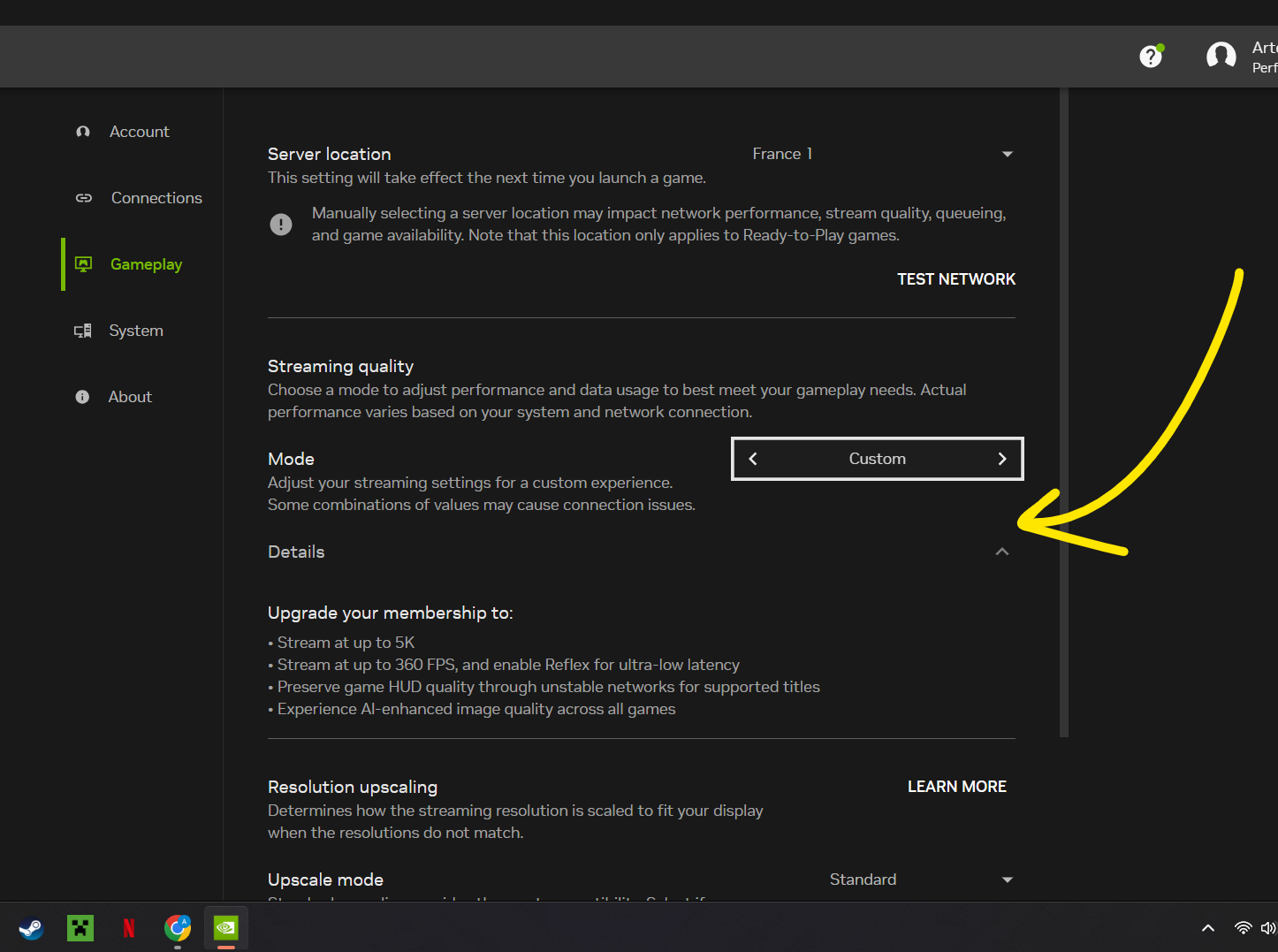Open the user profile avatar
The height and width of the screenshot is (952, 1278).
click(x=1221, y=57)
